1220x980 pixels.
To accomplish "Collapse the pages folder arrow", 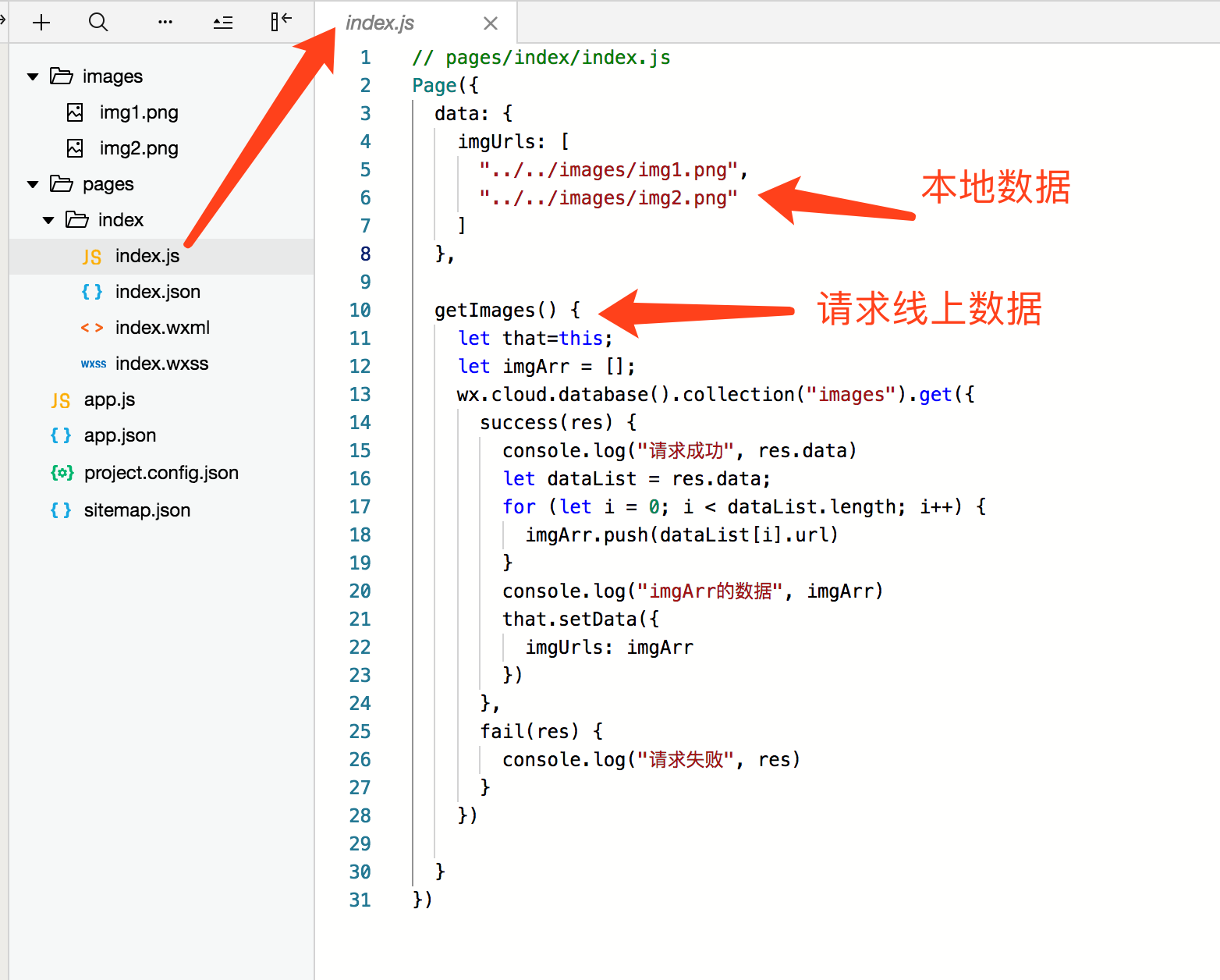I will point(33,184).
